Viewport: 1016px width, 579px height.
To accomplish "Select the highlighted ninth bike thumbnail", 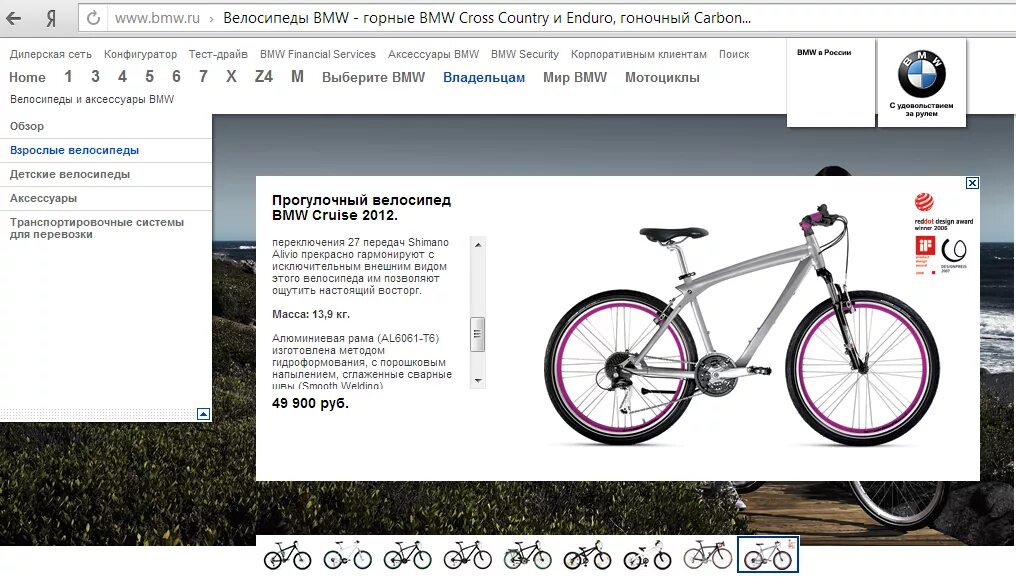I will [x=768, y=555].
